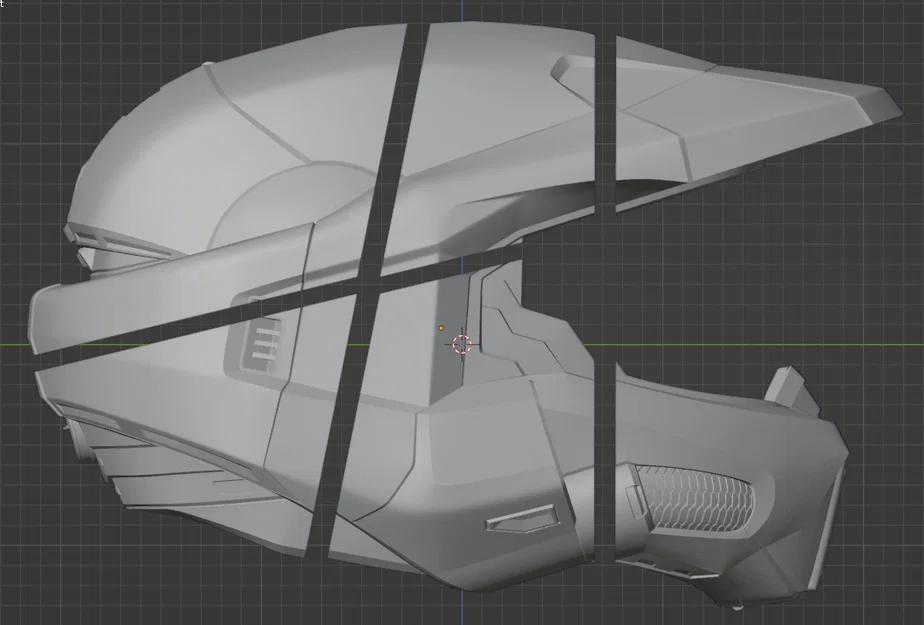Select the pointed visor peak piece

758,122
